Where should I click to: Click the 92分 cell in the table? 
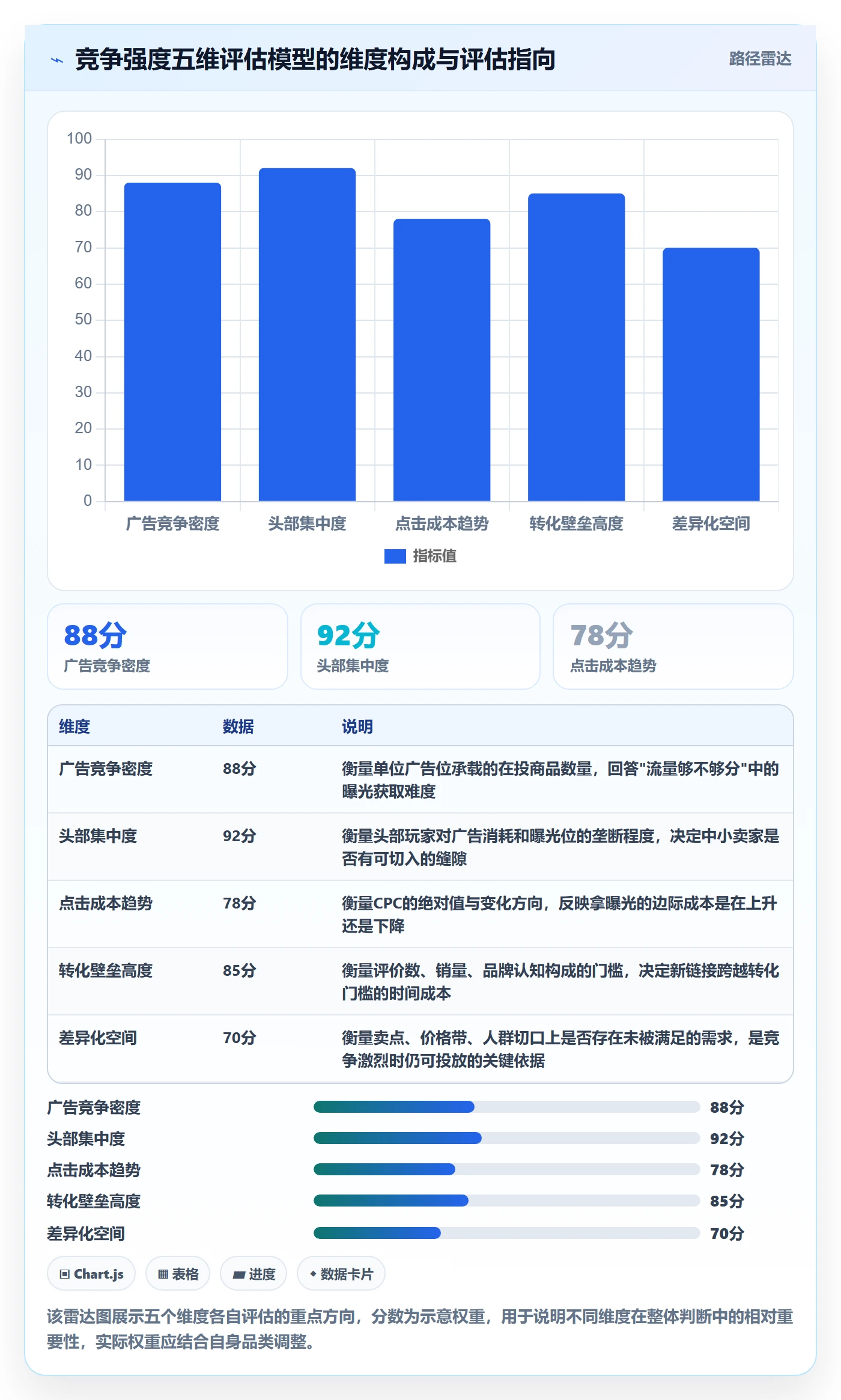tap(240, 836)
